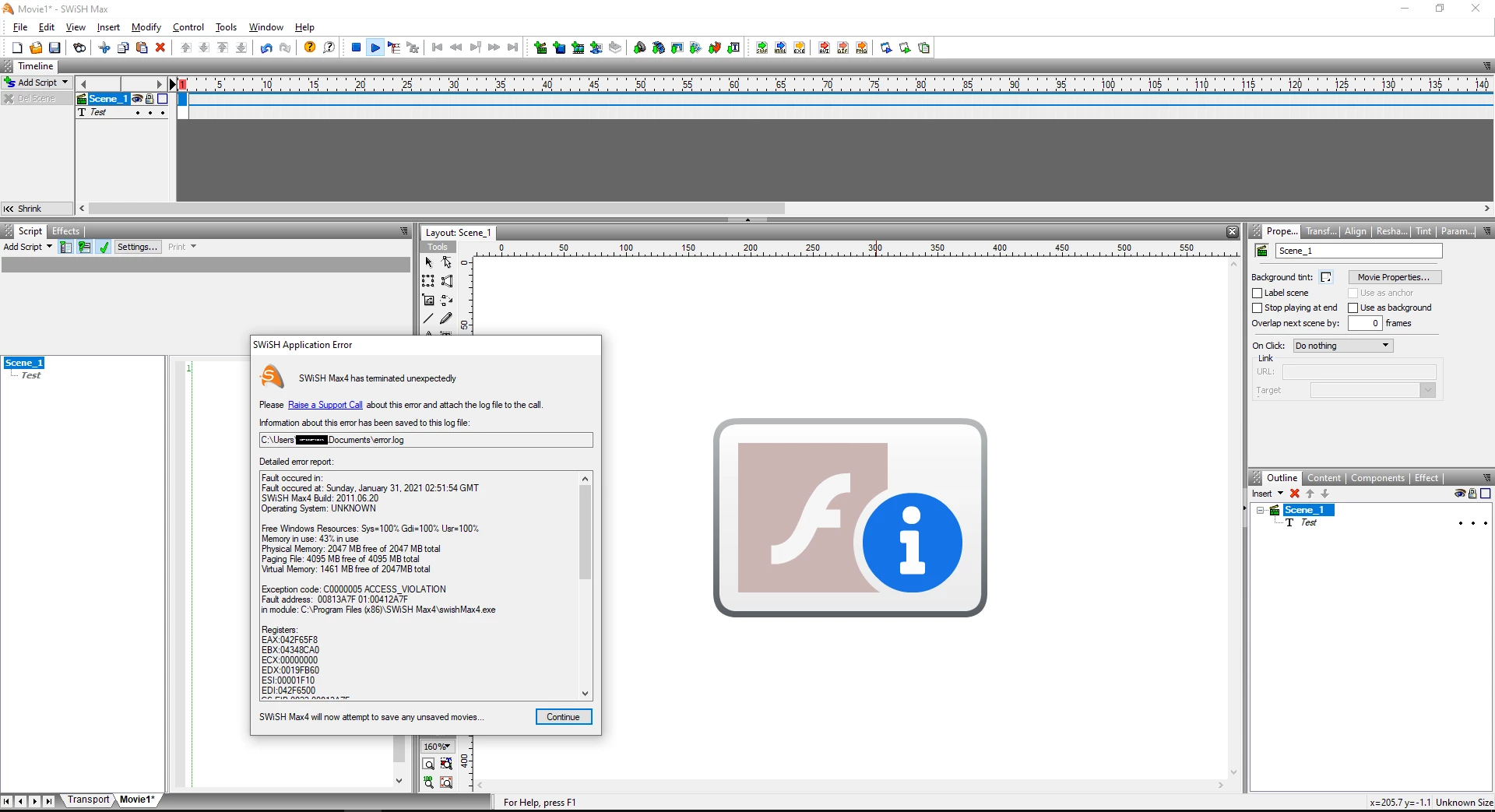Export to HTML toolbar icon
1495x812 pixels.
pyautogui.click(x=780, y=48)
